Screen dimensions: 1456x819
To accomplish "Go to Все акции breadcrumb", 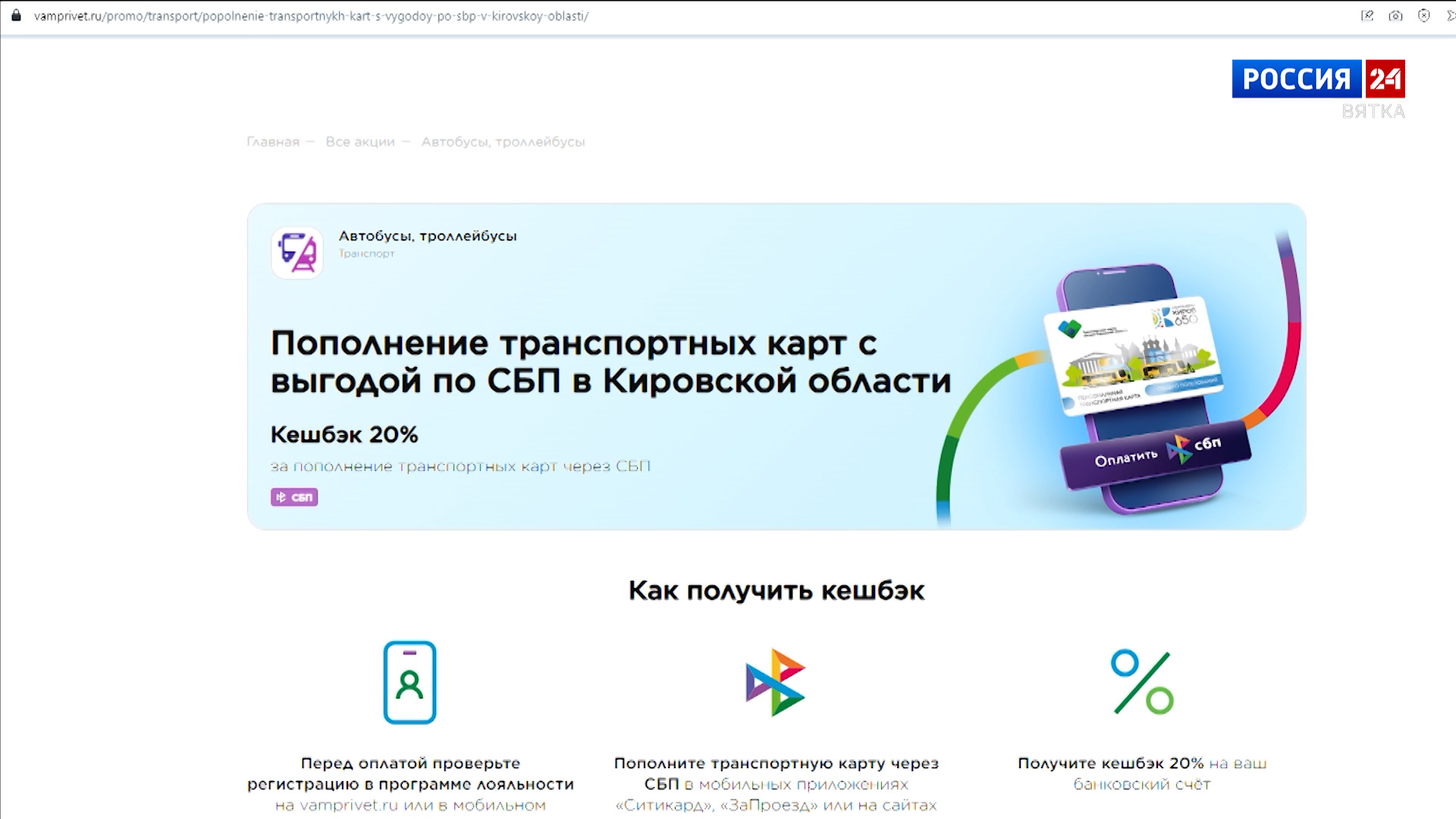I will [360, 142].
